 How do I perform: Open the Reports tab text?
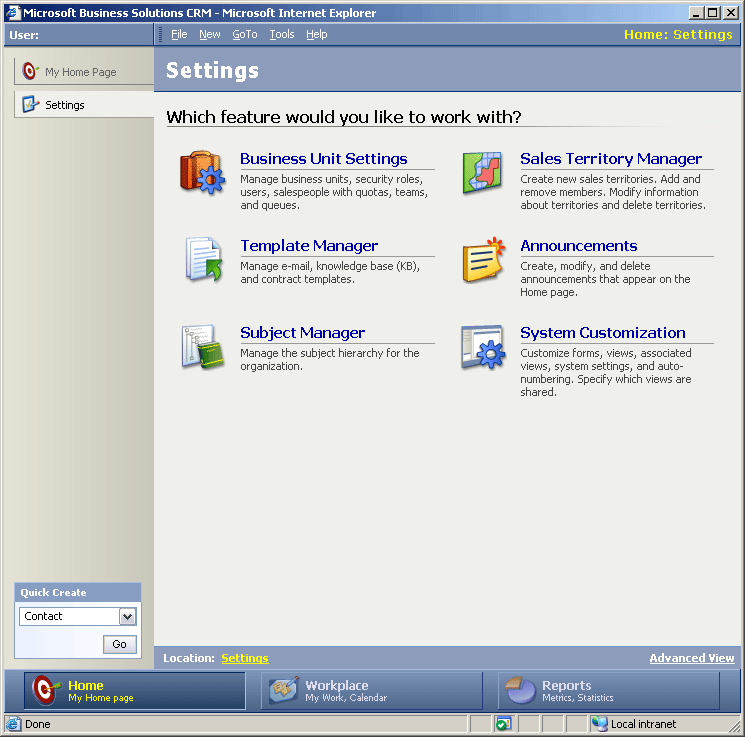(566, 685)
